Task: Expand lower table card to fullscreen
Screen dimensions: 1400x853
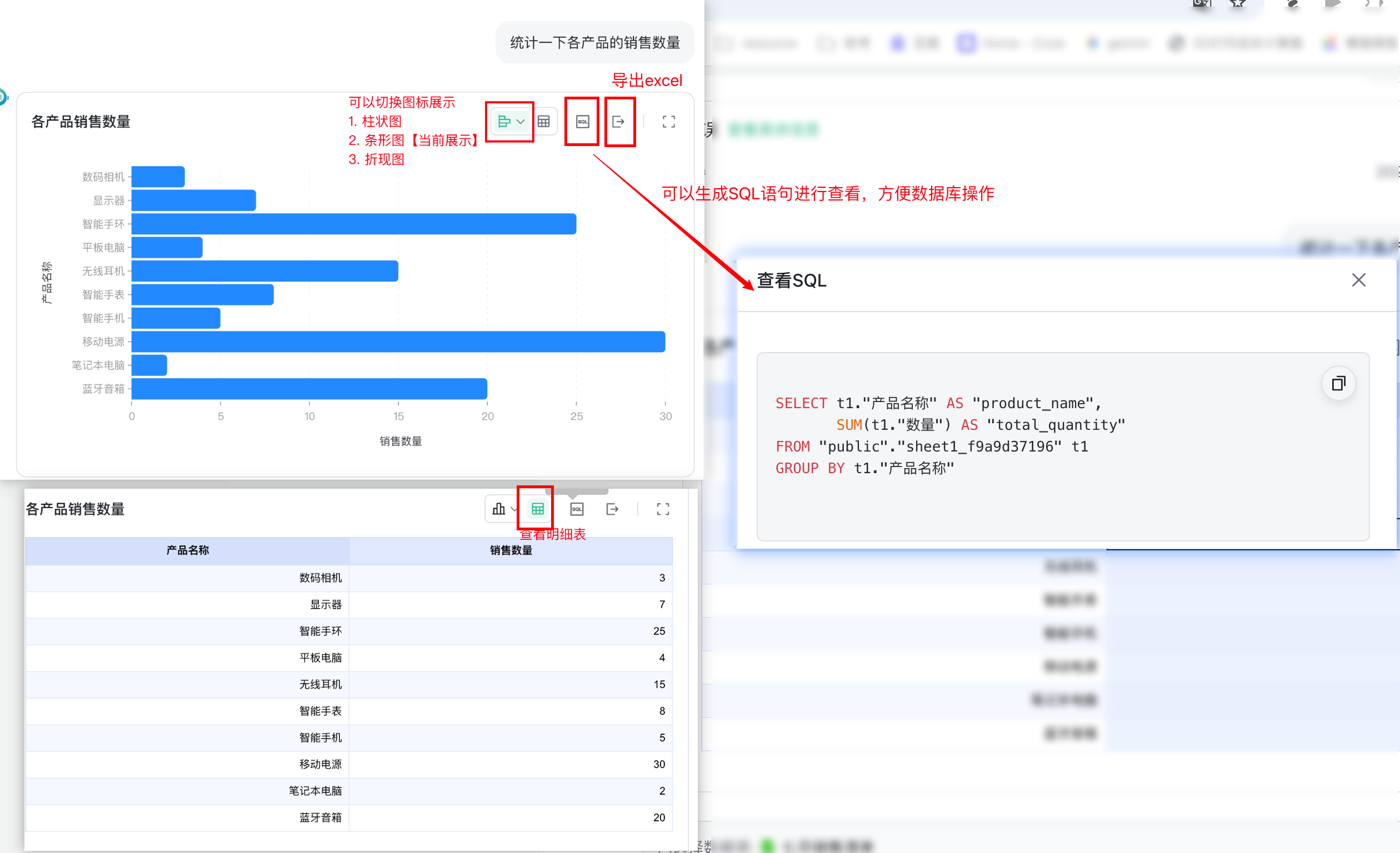Action: pos(662,509)
